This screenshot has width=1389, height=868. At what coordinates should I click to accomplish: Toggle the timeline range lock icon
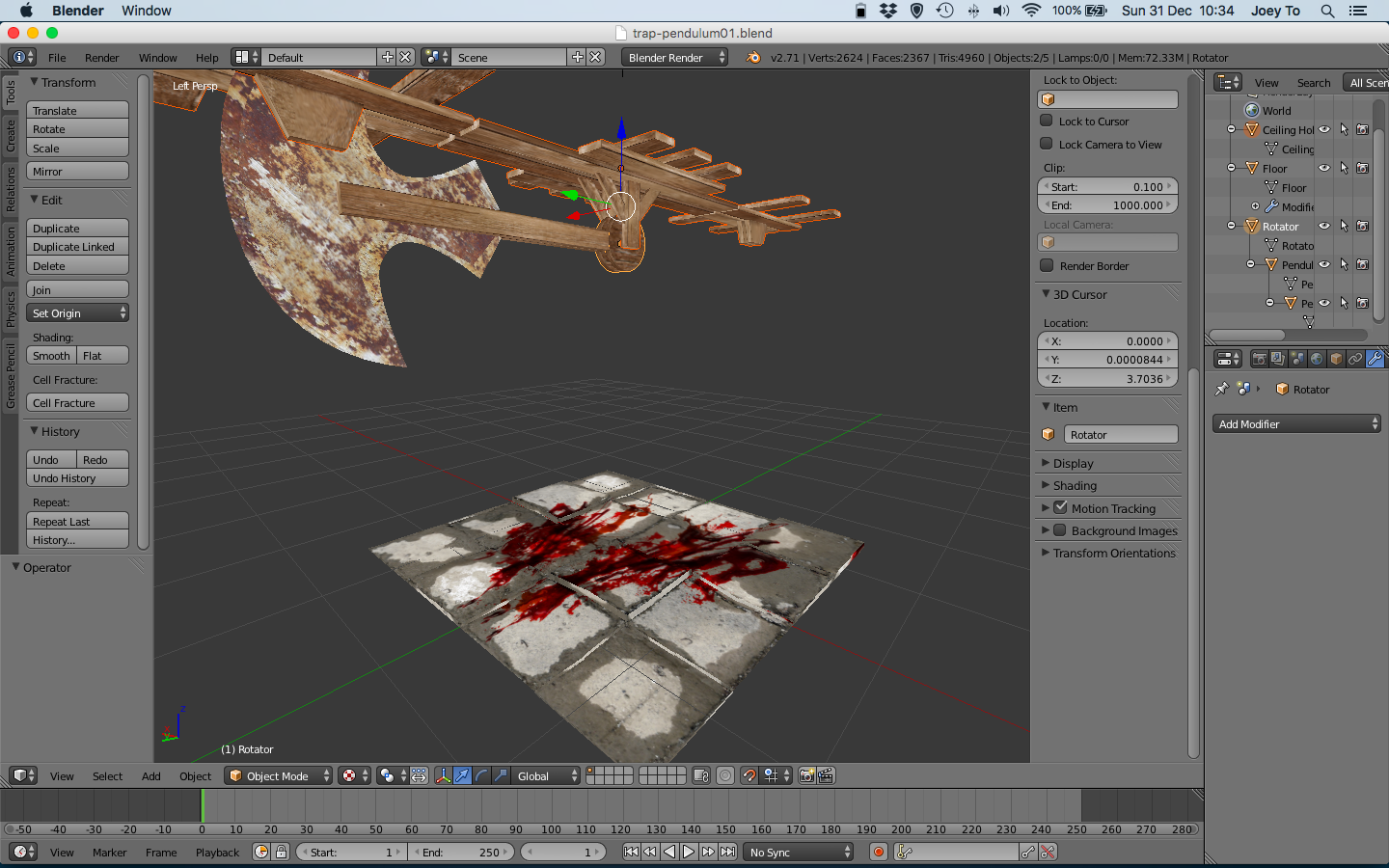281,852
